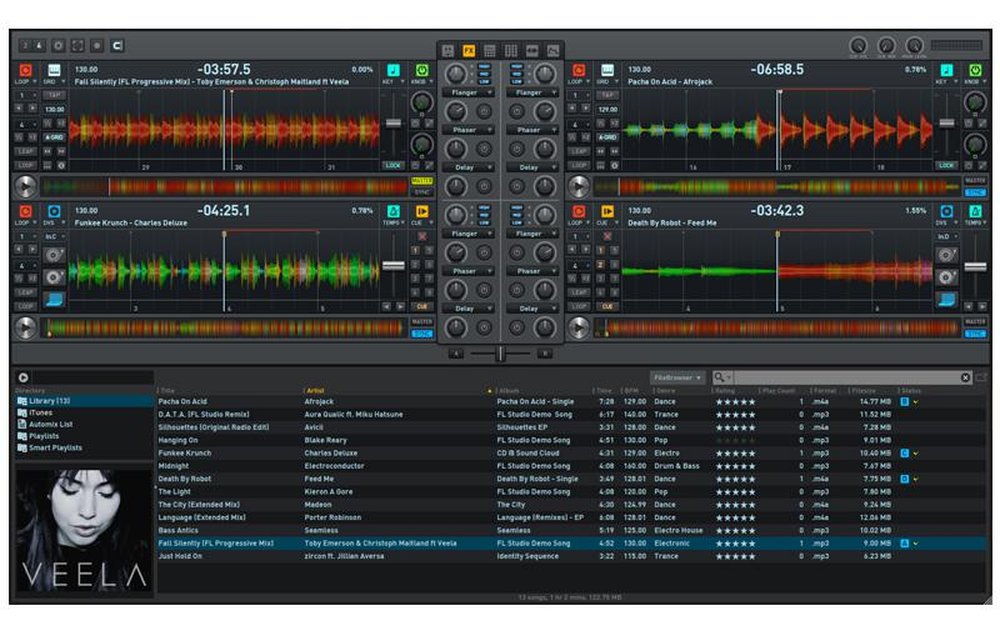Click the Funkee Krunch deck's orange Cue icon
The image size is (1000, 631).
[422, 211]
